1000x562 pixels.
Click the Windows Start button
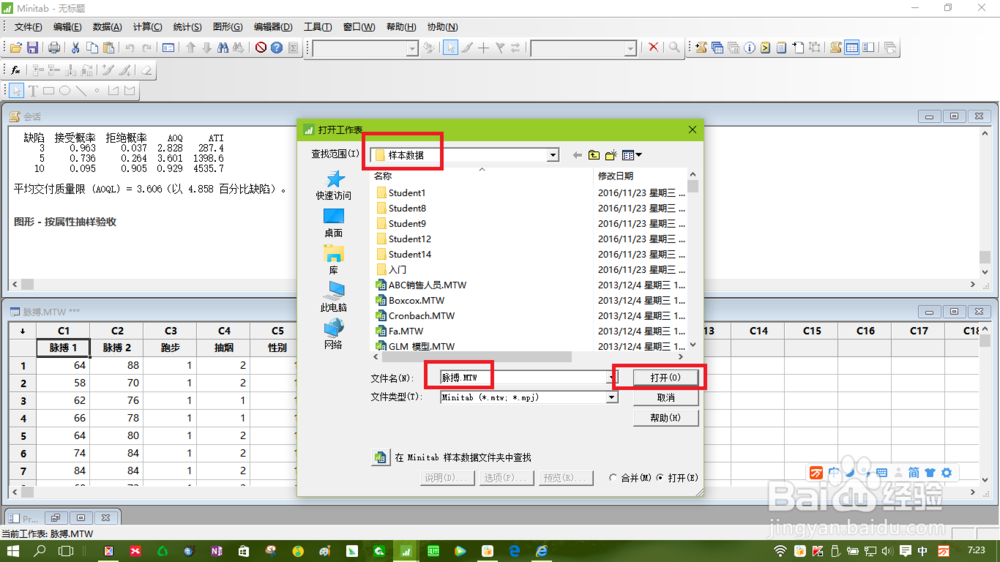coord(13,551)
